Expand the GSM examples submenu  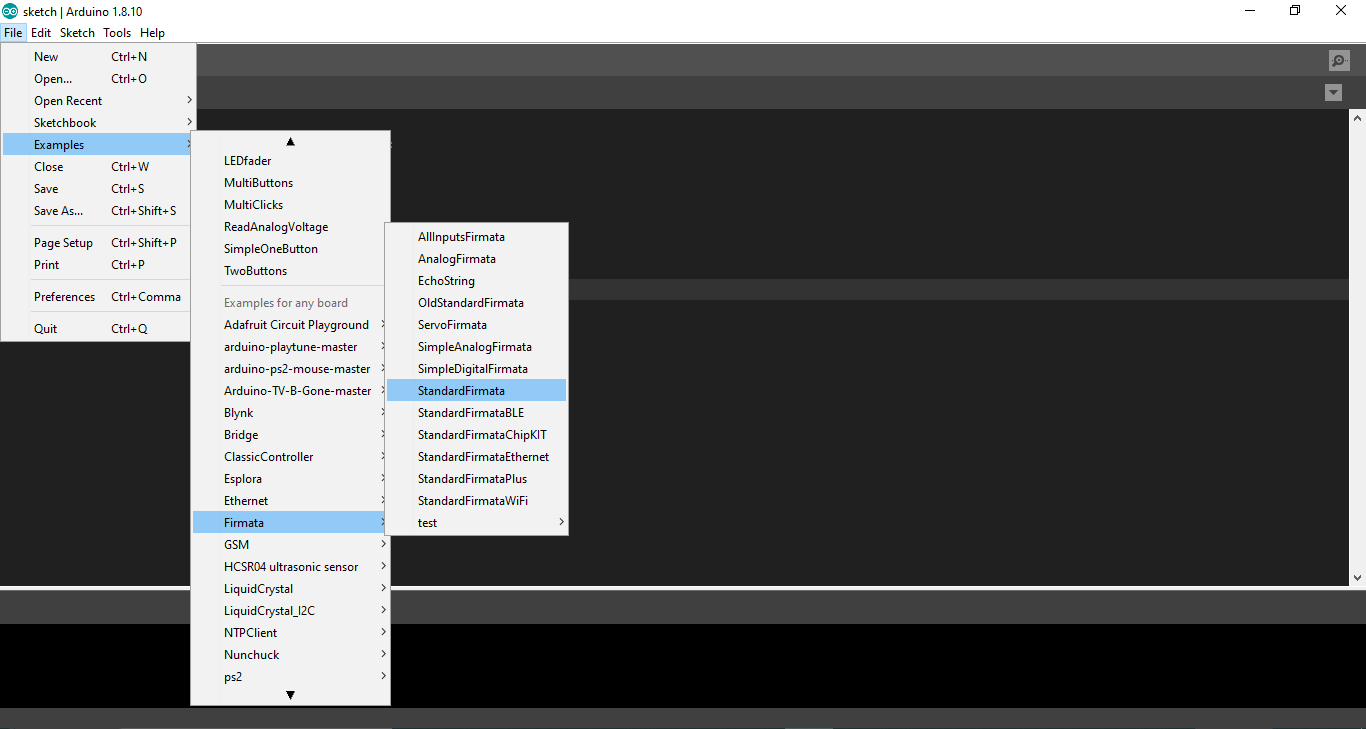(290, 545)
